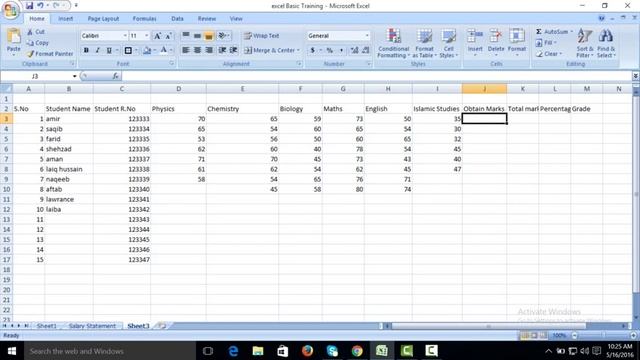Open number format dropdown
The width and height of the screenshot is (640, 360).
[367, 36]
